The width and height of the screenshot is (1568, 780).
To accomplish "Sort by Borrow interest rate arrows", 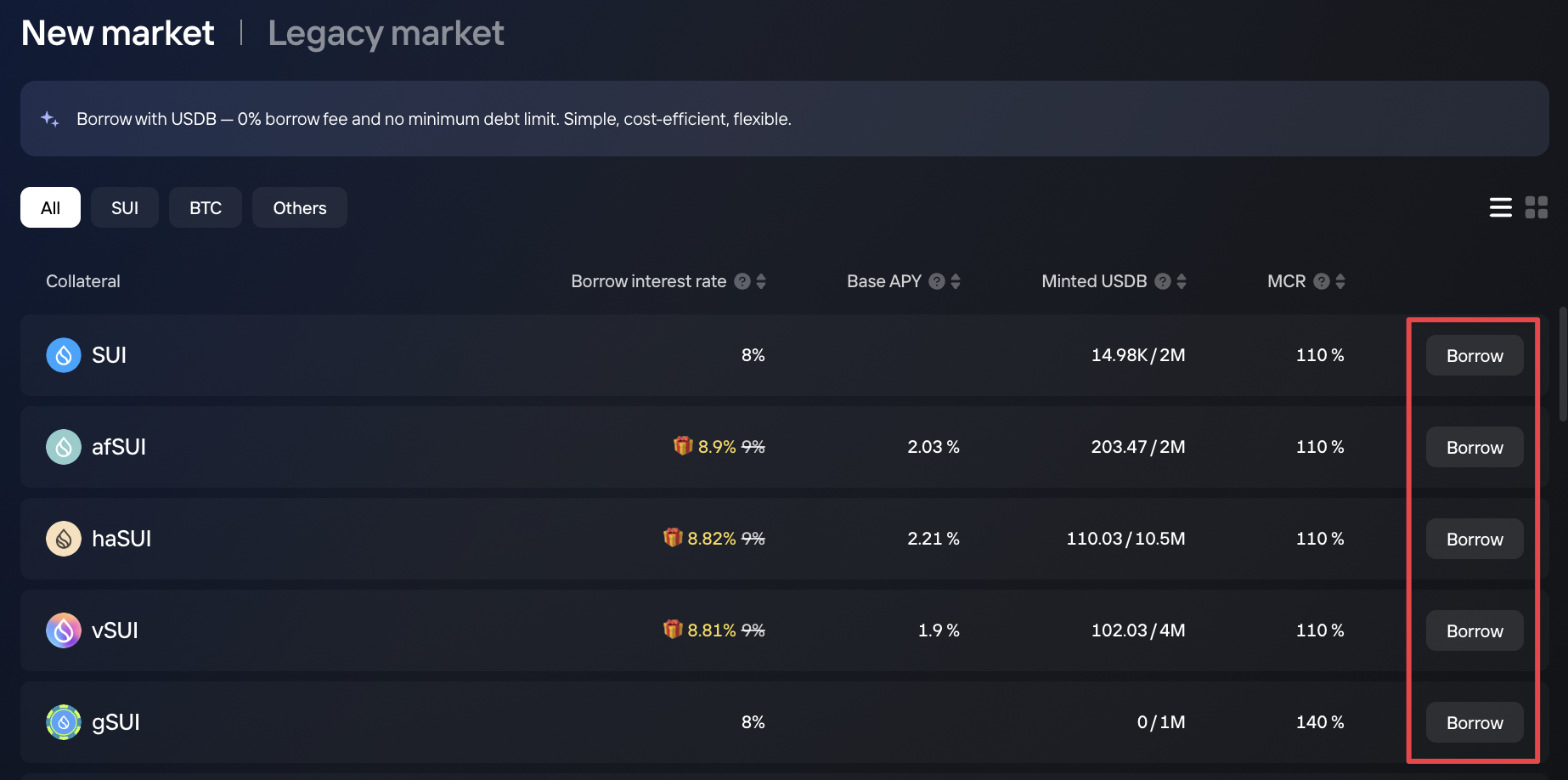I will point(761,281).
